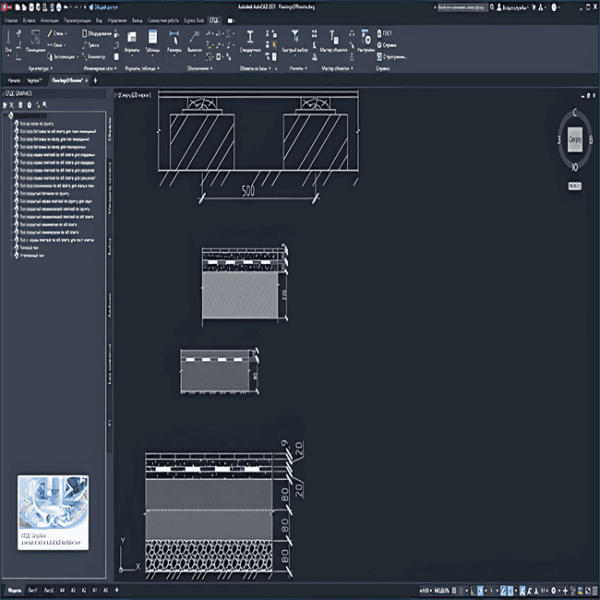Screen dimensions: 600x600
Task: Click the new-item icon in palette toolbar
Action: click(x=5, y=105)
